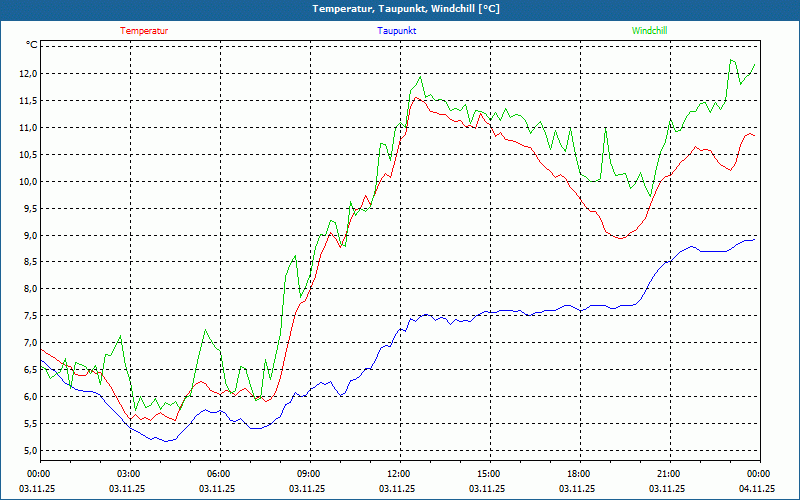Click the °C unit label on y-axis

(31, 45)
